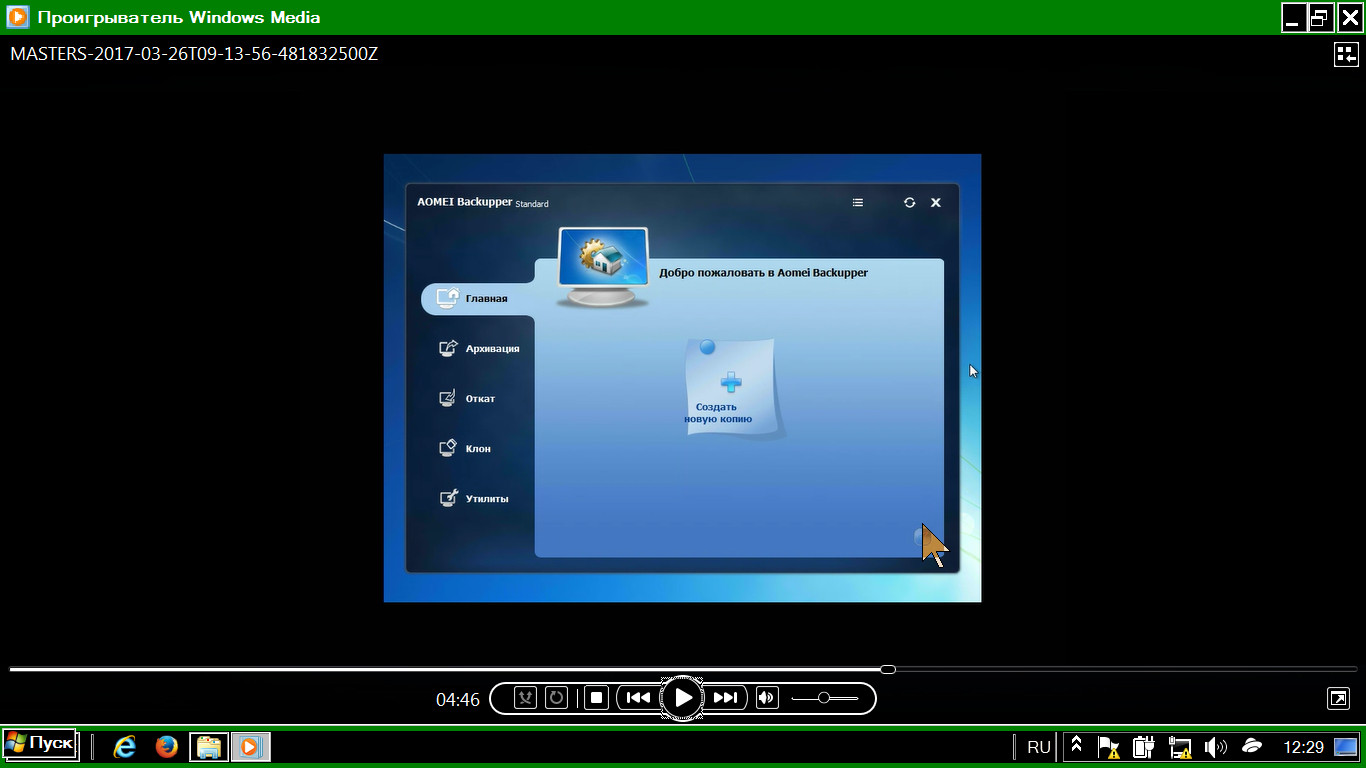The image size is (1366, 768).
Task: Start playback with the Play button
Action: [x=683, y=698]
